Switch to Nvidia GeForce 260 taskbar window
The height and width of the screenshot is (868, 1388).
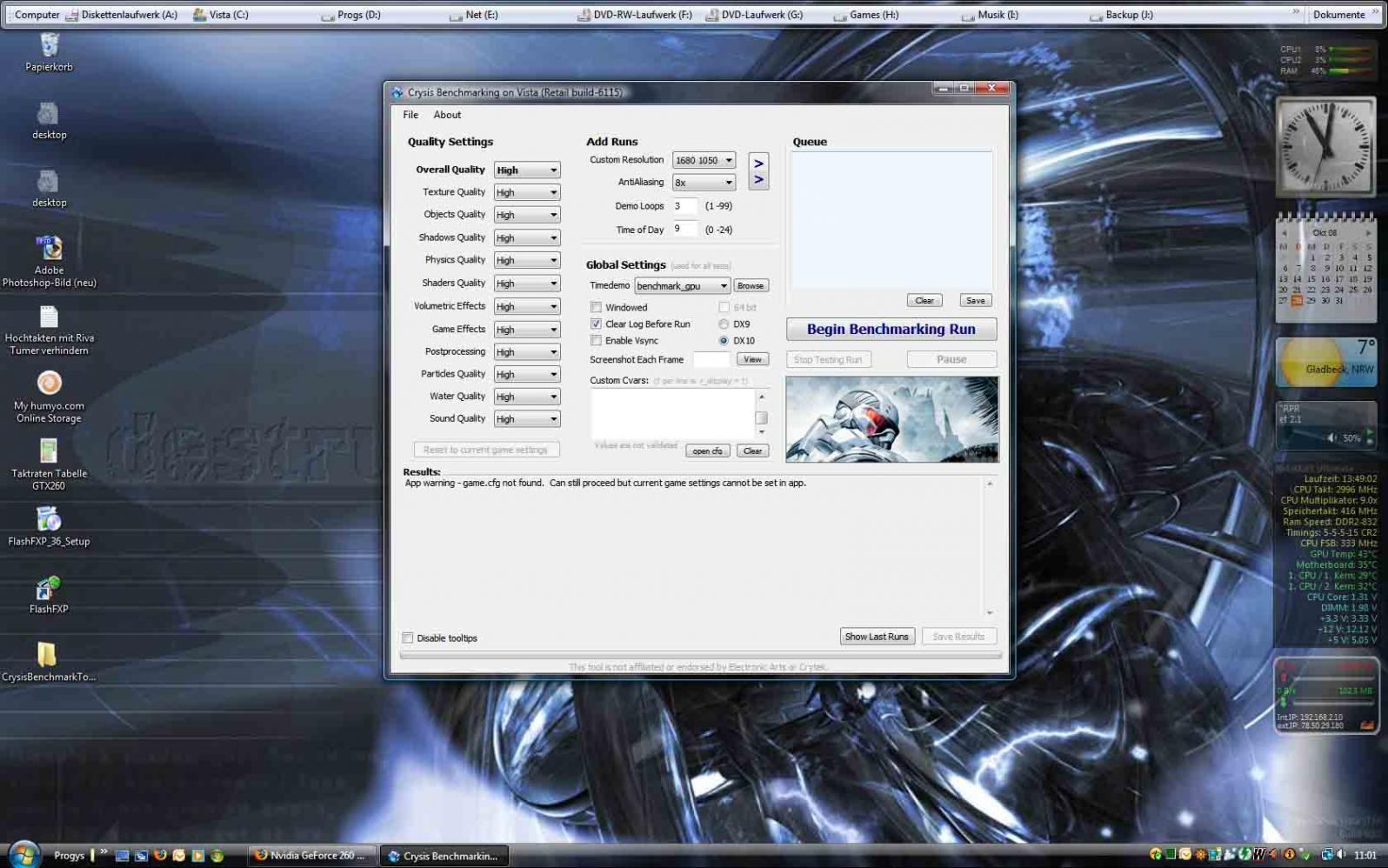[x=314, y=856]
